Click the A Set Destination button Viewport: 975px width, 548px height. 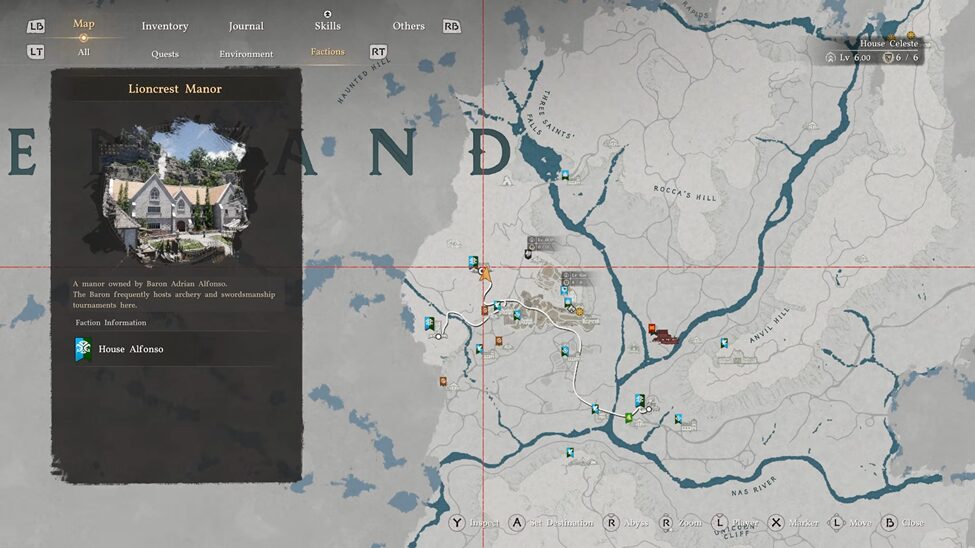(551, 522)
